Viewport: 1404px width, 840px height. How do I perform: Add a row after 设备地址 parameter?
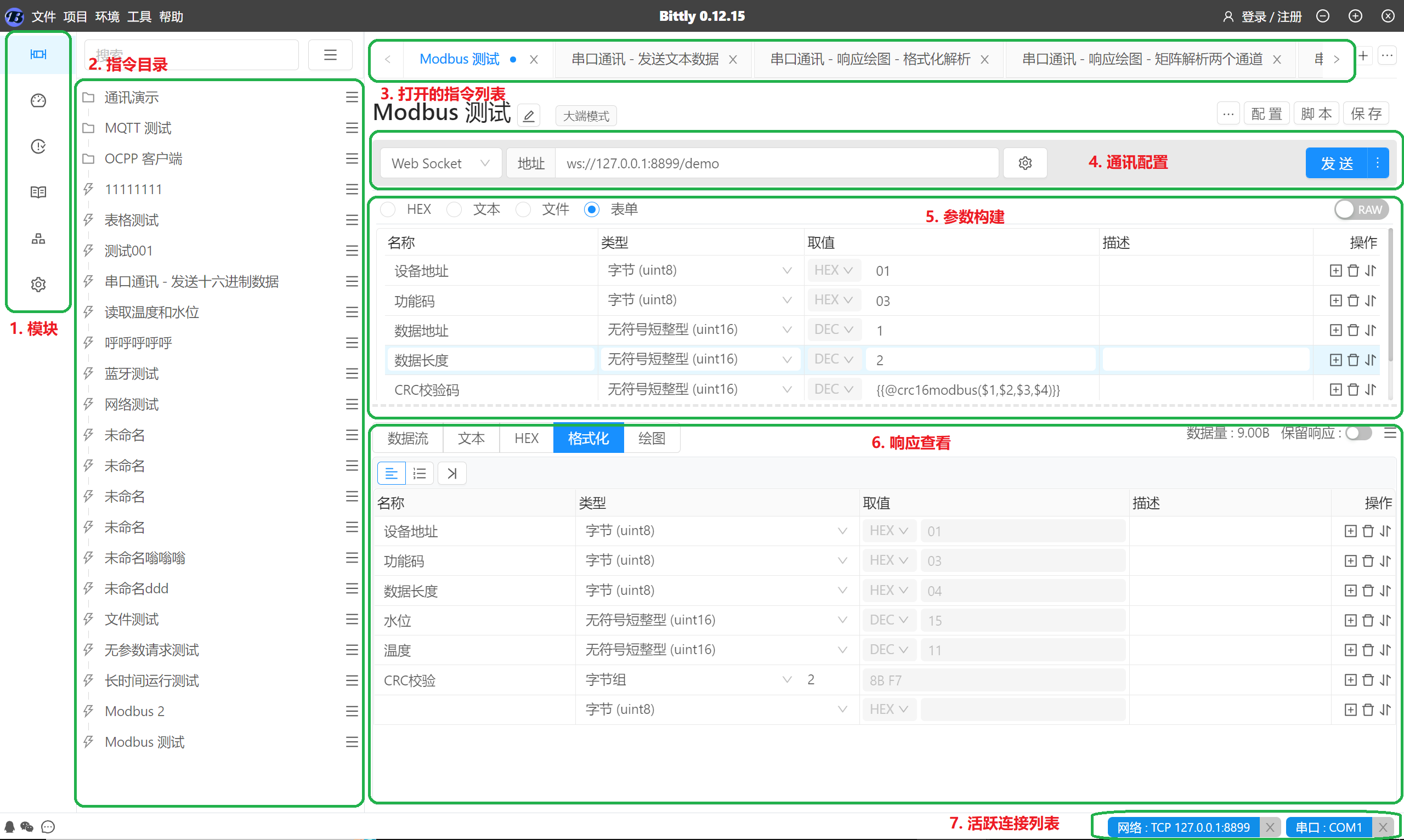pos(1335,270)
